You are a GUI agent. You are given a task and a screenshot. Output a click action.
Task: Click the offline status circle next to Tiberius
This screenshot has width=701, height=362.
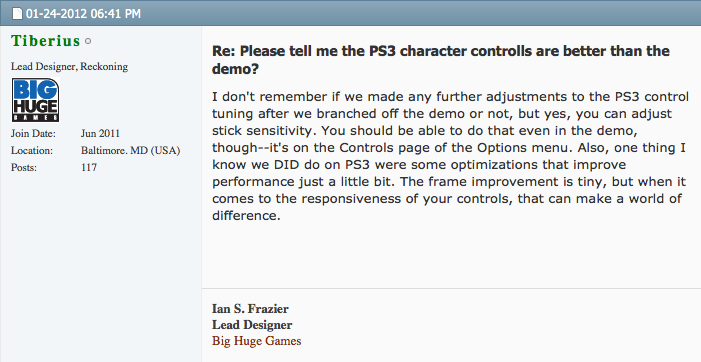click(88, 41)
